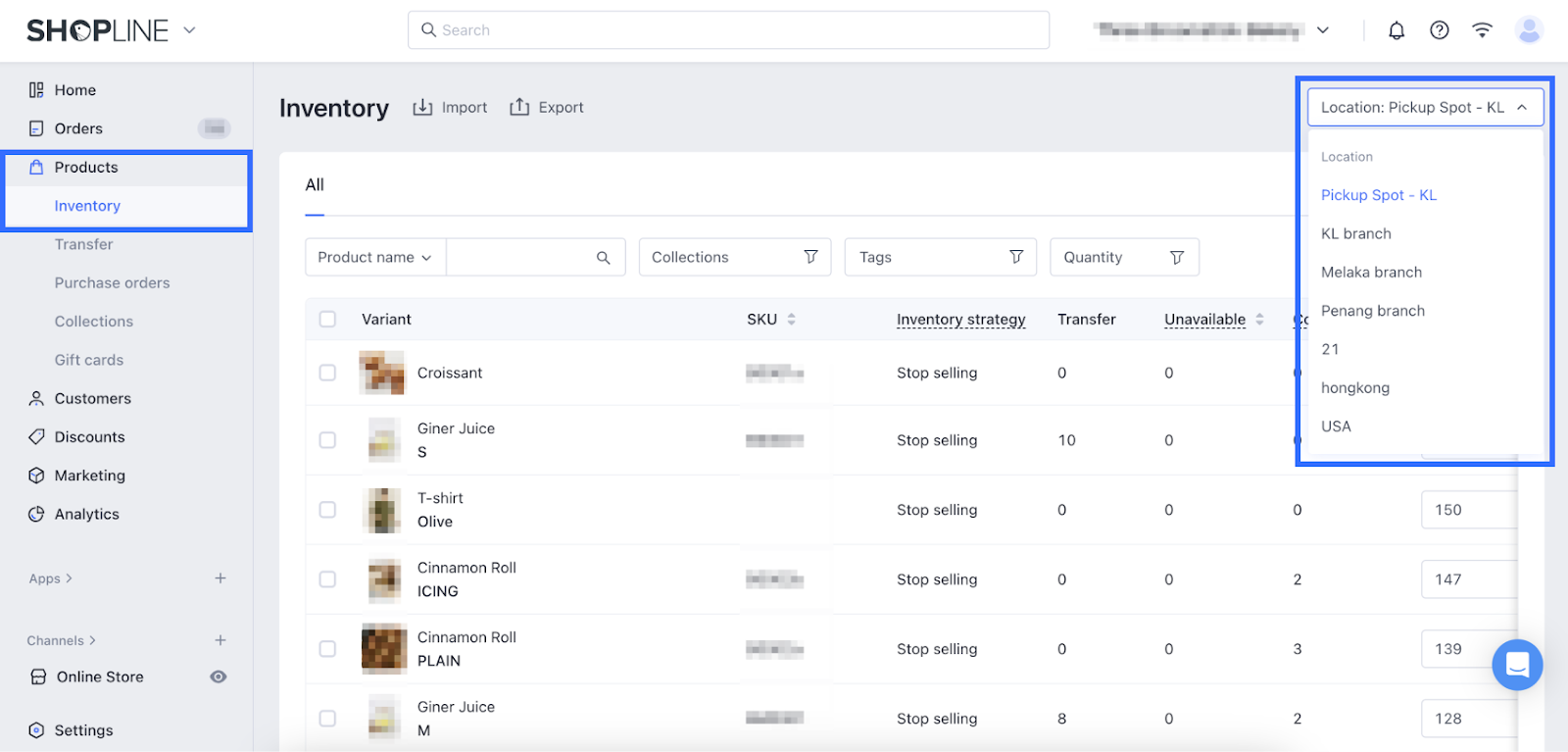Open the store name dropdown chevron

point(1323,30)
